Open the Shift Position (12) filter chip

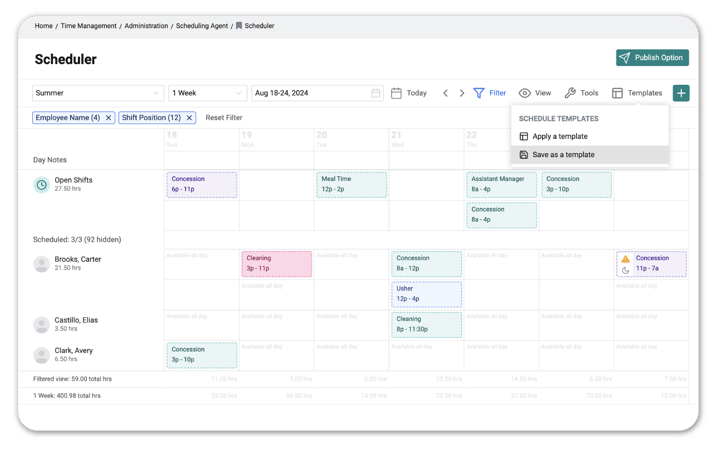[x=151, y=118]
